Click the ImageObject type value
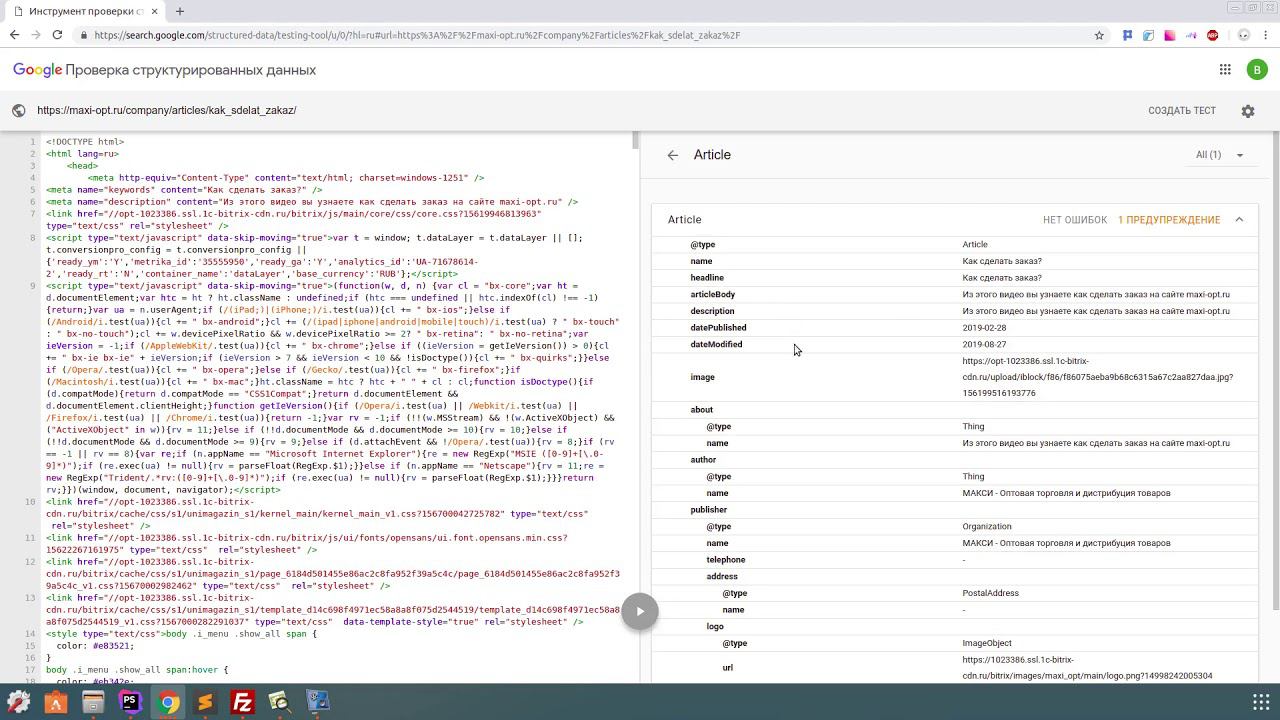Viewport: 1280px width, 720px height. (x=988, y=643)
